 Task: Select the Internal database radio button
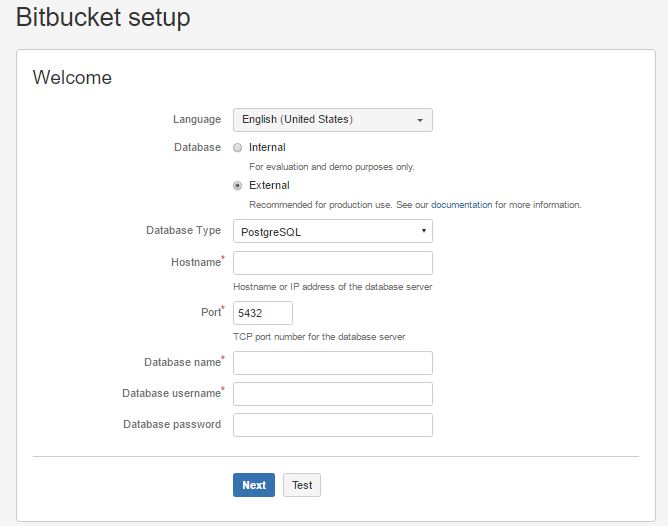238,148
